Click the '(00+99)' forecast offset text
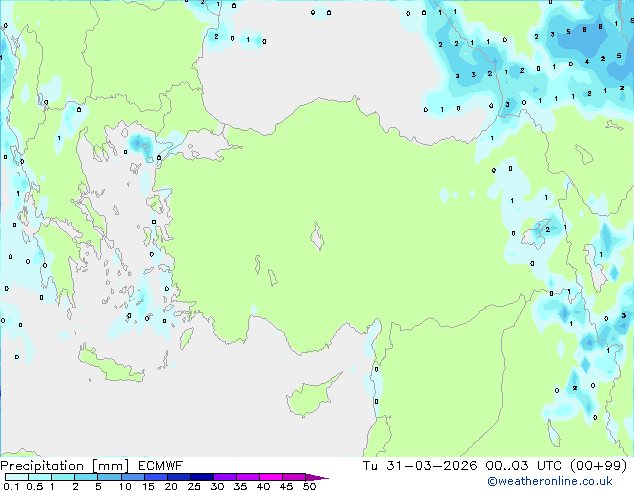This screenshot has height=490, width=634. coord(598,466)
